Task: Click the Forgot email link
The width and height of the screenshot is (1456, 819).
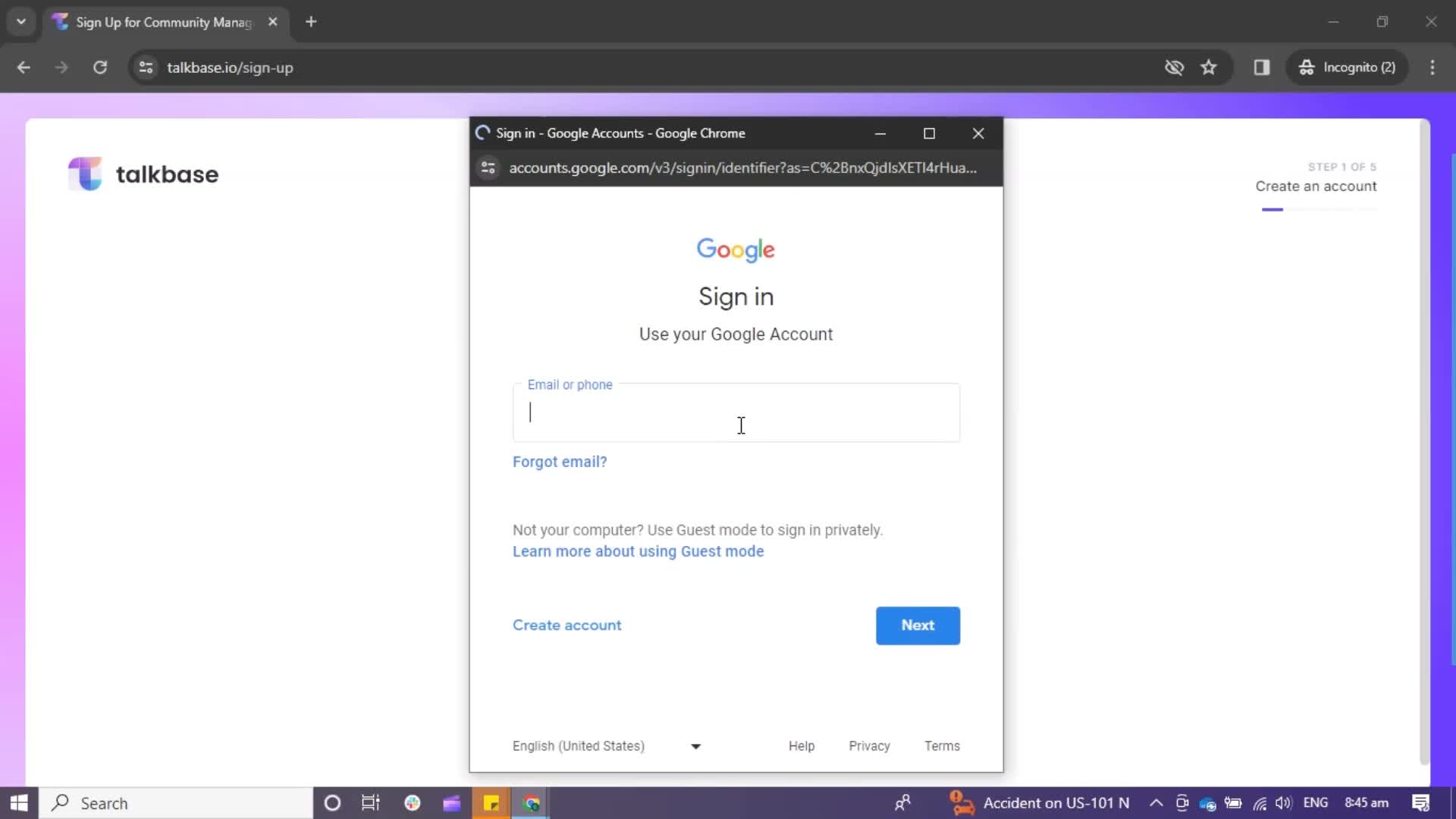Action: (x=560, y=461)
